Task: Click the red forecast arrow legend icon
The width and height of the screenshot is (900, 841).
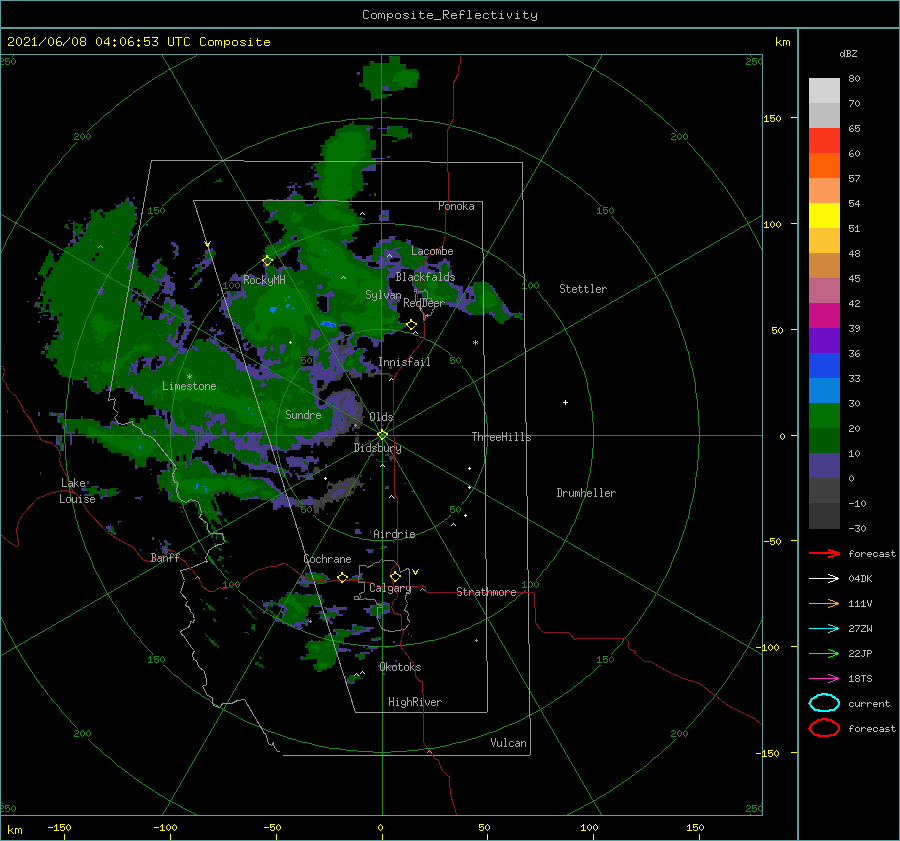Action: click(824, 553)
